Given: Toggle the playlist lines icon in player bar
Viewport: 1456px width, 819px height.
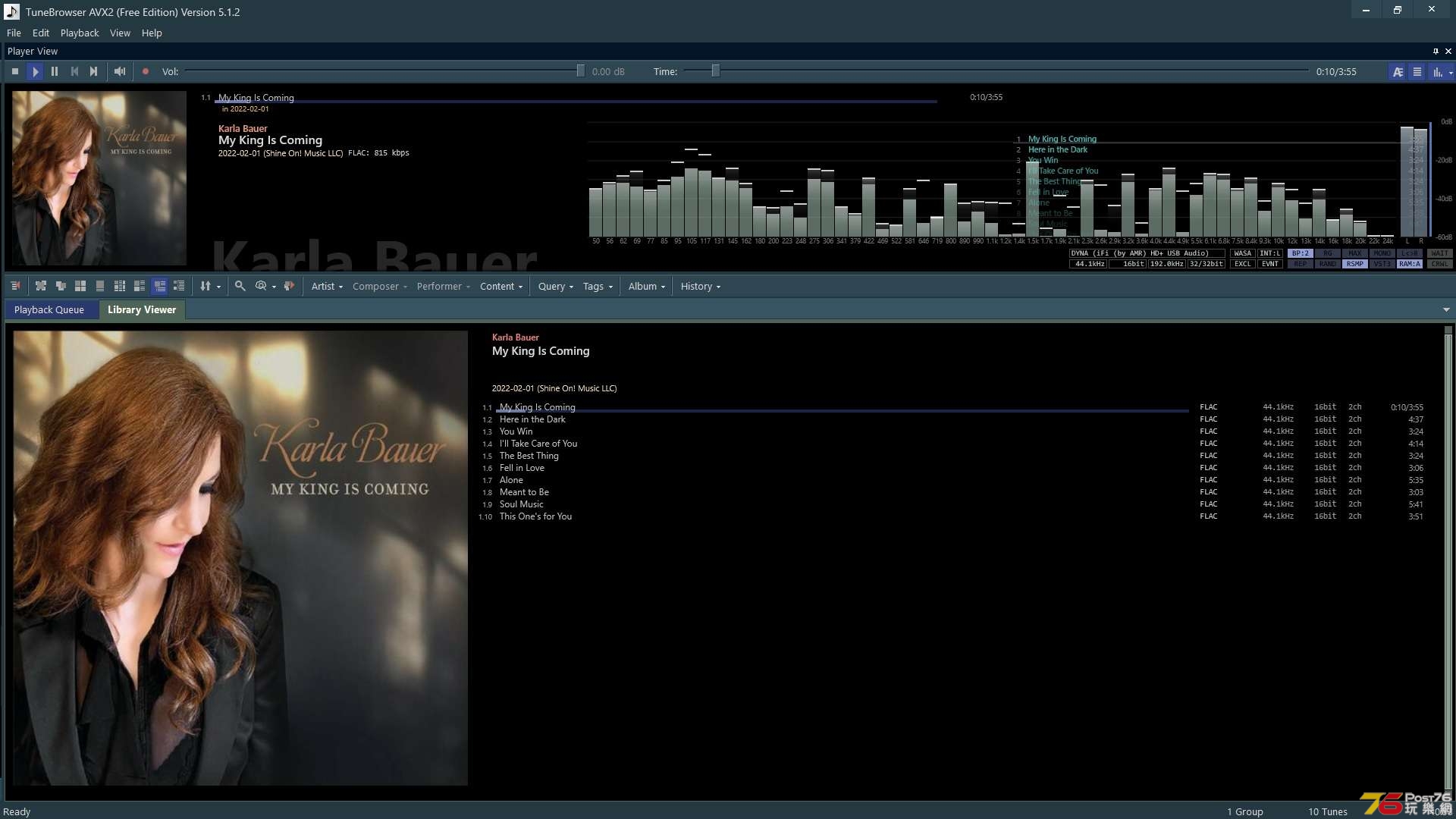Looking at the screenshot, I should point(1417,72).
